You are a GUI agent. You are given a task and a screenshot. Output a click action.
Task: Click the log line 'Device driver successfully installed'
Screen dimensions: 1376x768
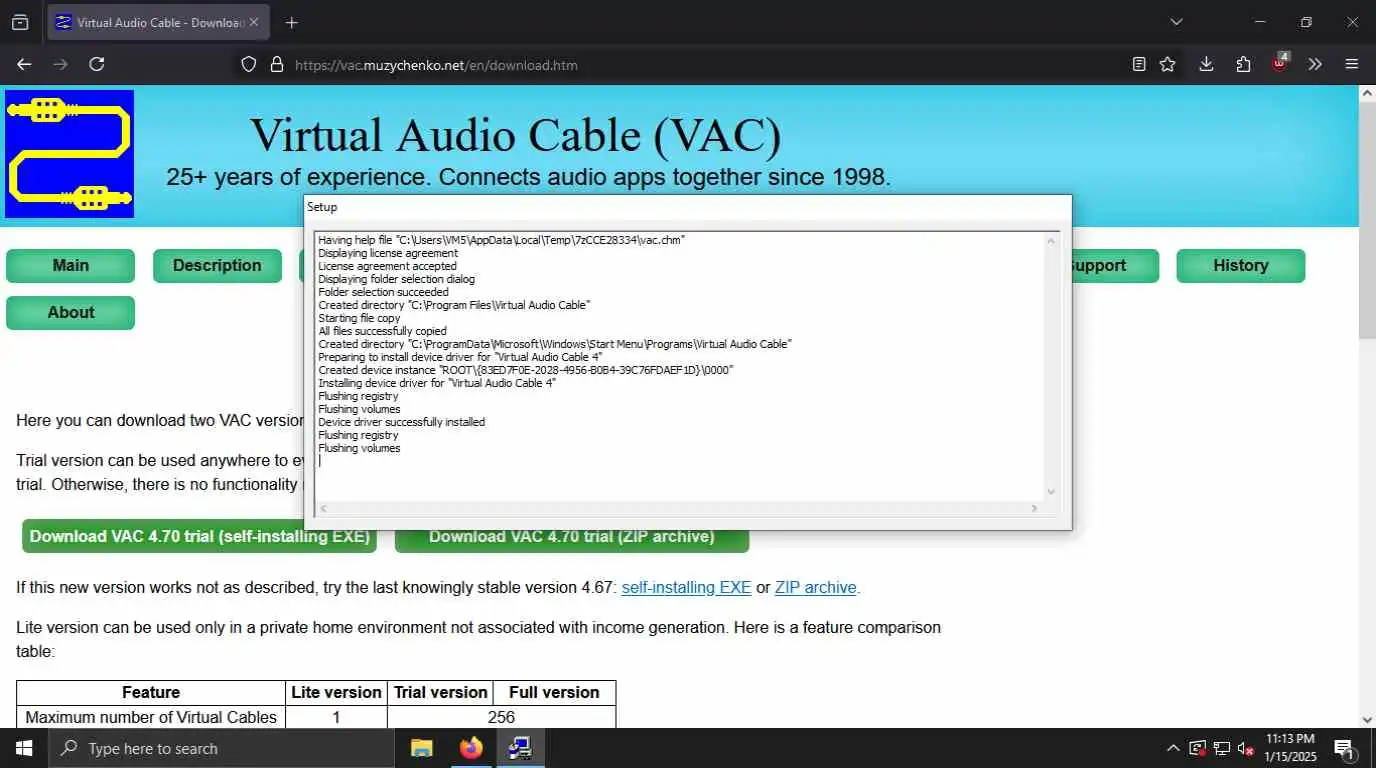[401, 422]
